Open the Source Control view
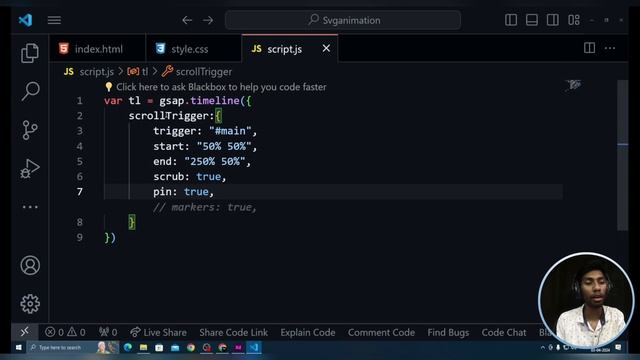The height and width of the screenshot is (360, 640). tap(30, 130)
